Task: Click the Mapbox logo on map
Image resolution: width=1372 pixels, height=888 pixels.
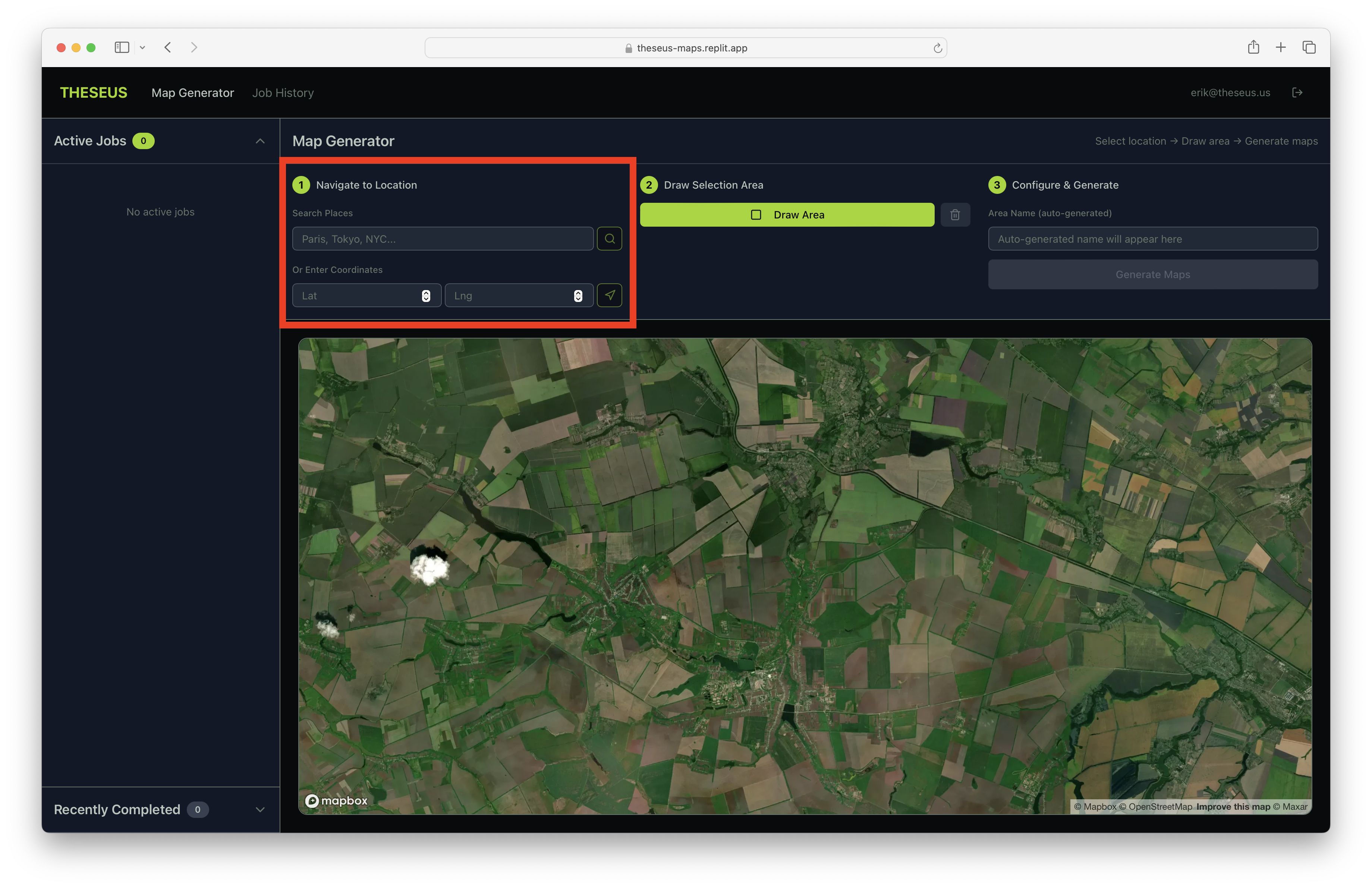Action: coord(336,800)
